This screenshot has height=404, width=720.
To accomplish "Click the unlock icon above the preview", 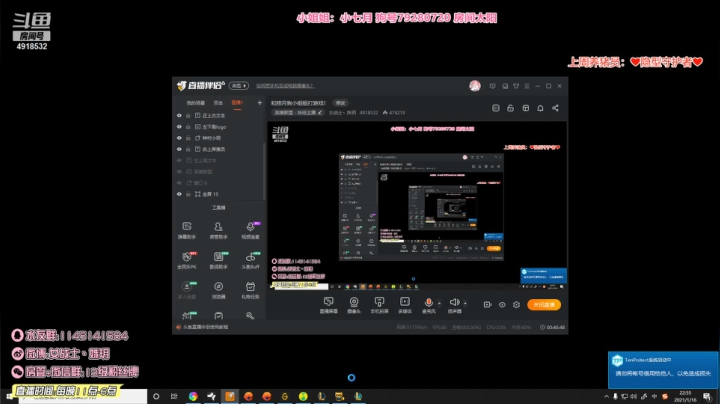I will pyautogui.click(x=510, y=108).
